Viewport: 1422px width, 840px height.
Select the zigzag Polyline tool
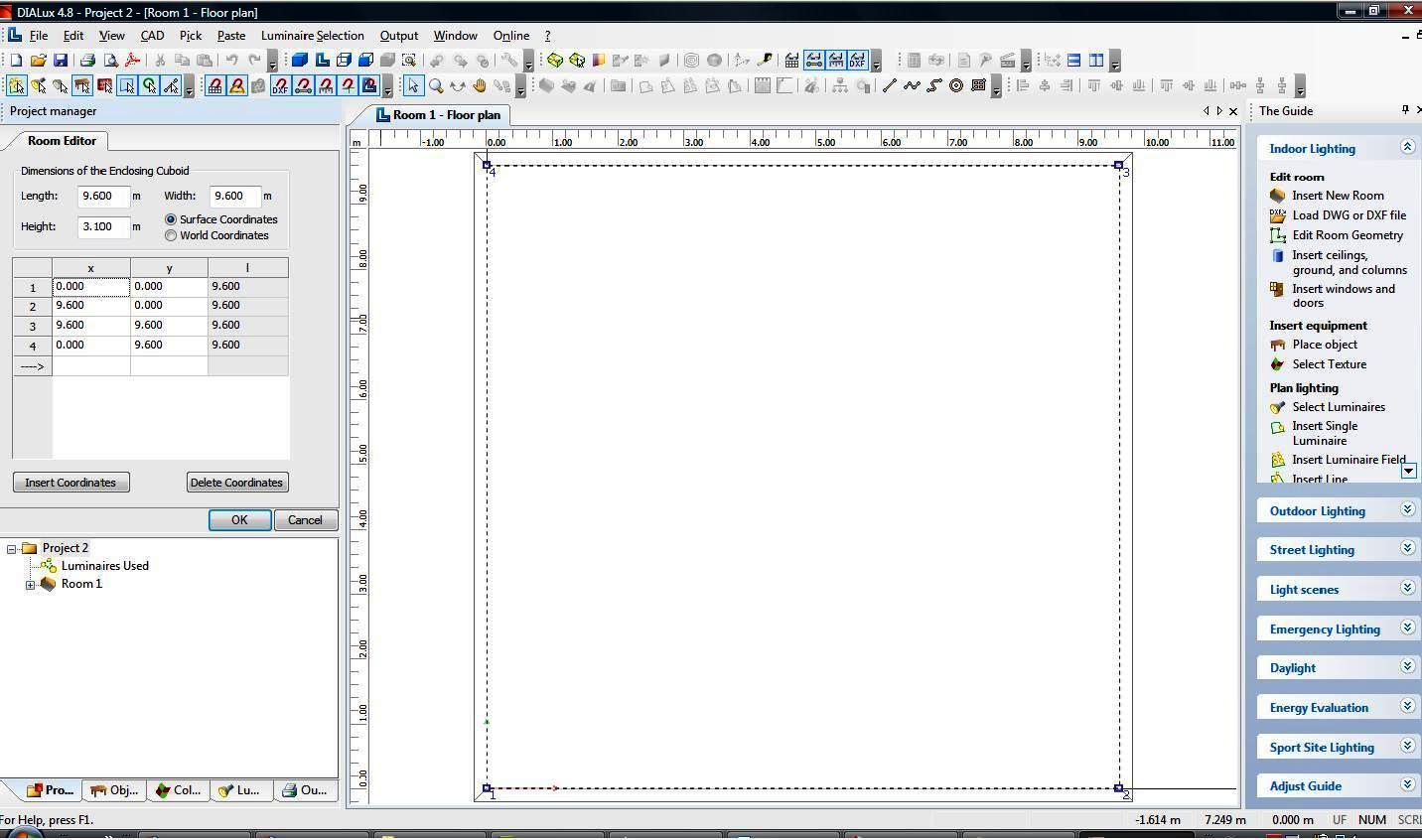(912, 85)
